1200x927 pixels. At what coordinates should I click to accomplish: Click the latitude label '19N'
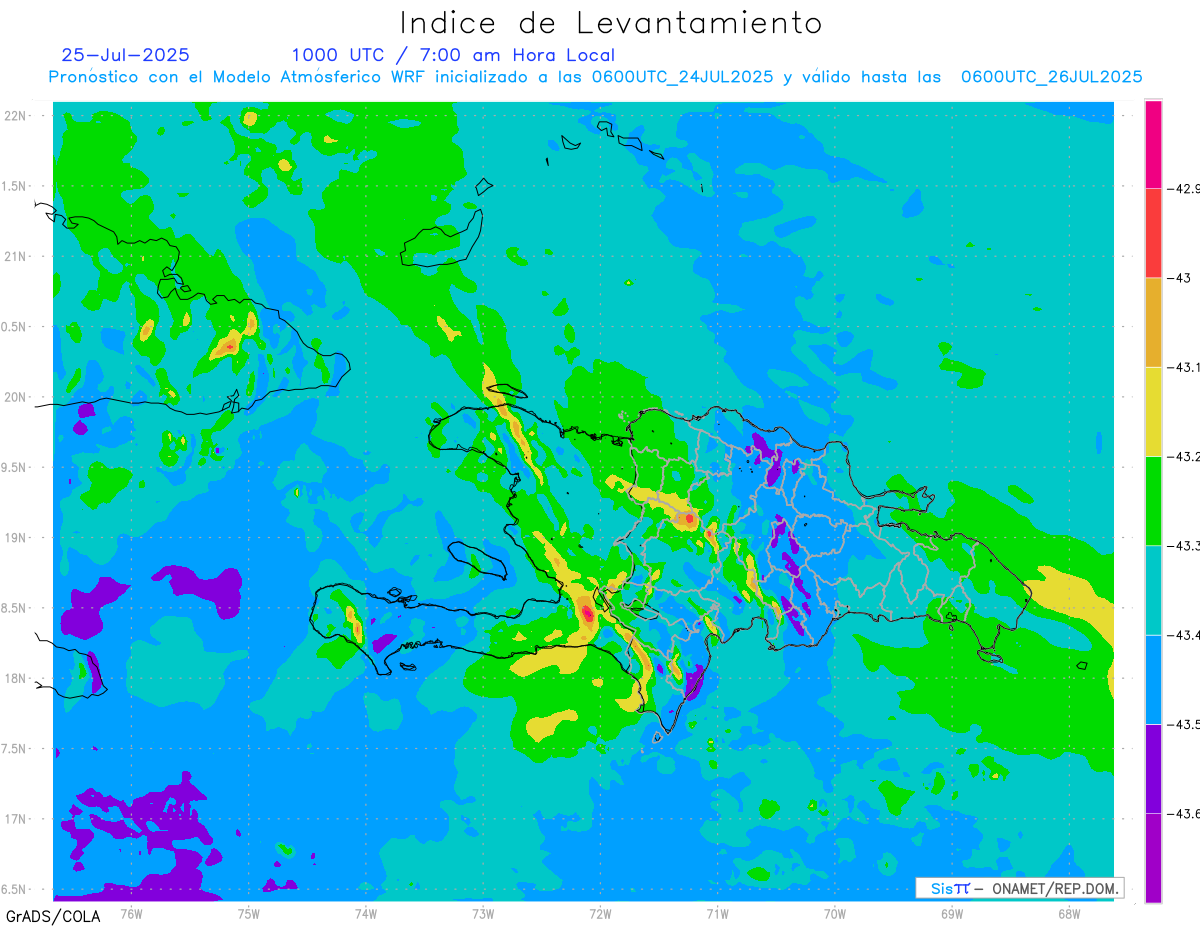click(15, 538)
